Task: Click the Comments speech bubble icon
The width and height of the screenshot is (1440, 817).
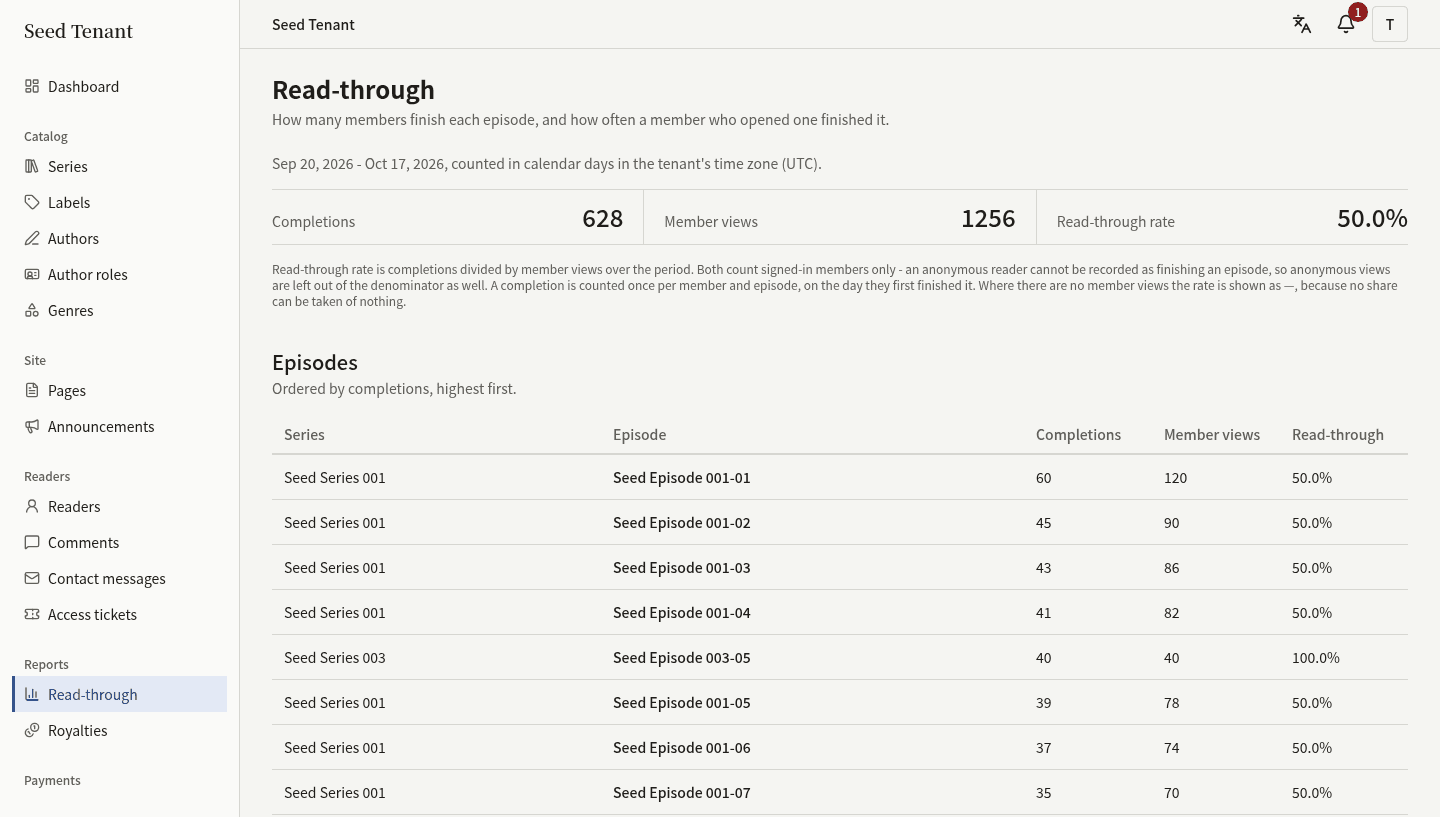Action: (32, 542)
